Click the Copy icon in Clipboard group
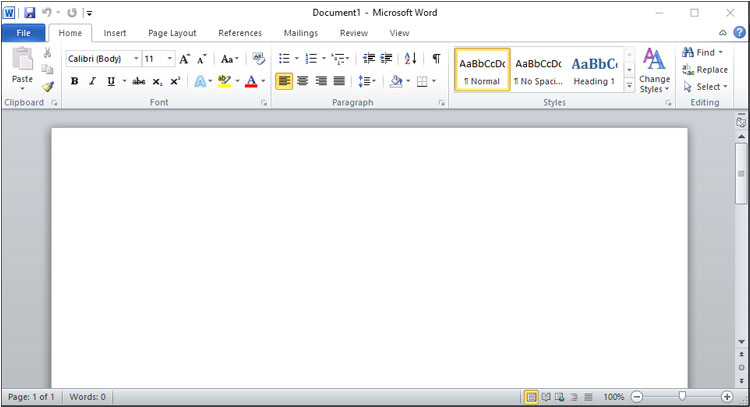 [x=47, y=69]
